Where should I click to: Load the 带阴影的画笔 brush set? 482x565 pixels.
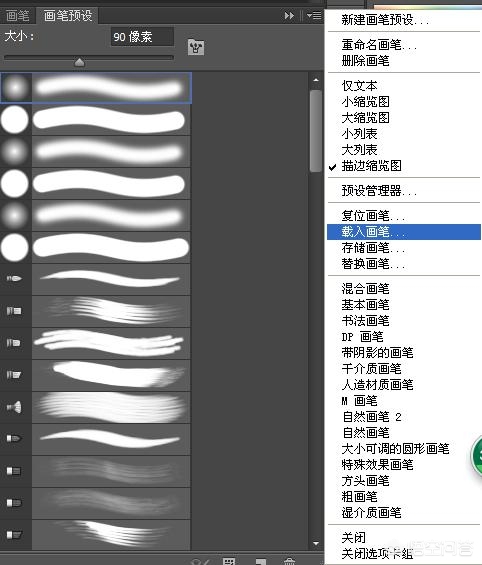tap(377, 353)
